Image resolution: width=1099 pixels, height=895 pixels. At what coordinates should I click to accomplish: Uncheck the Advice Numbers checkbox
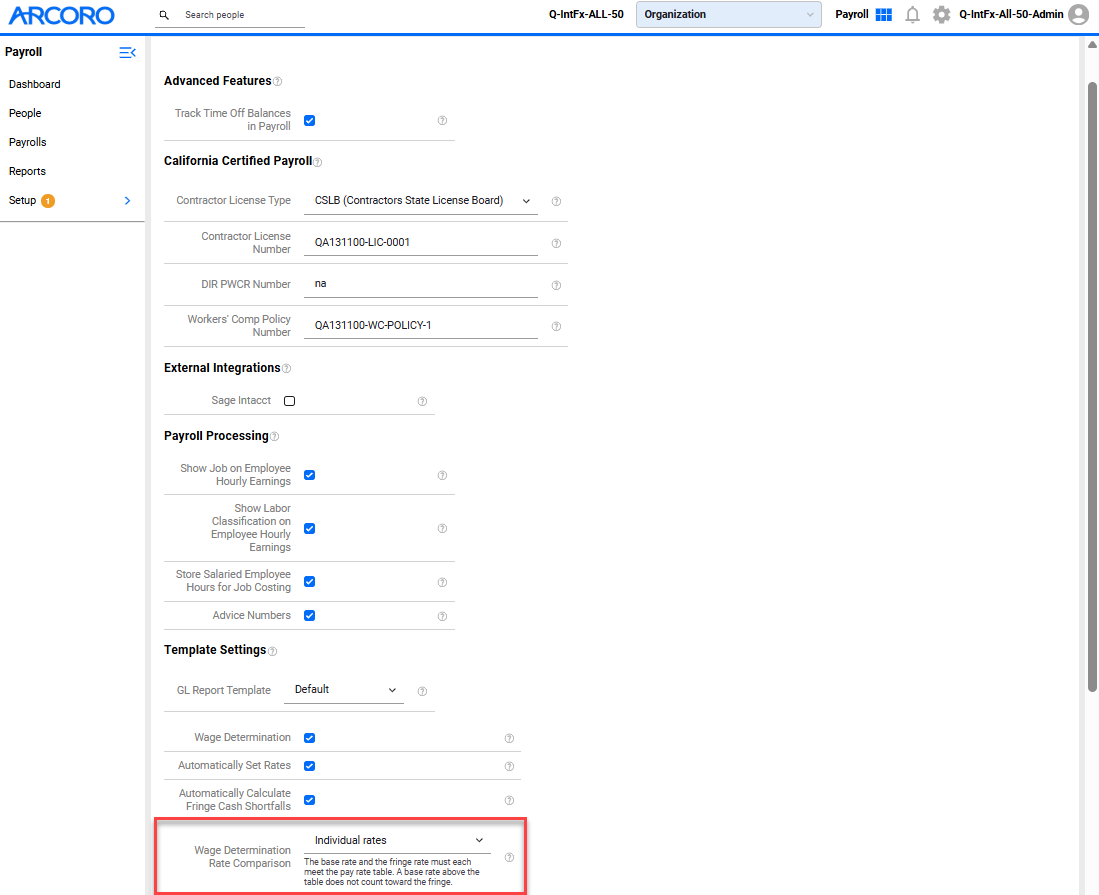point(309,615)
